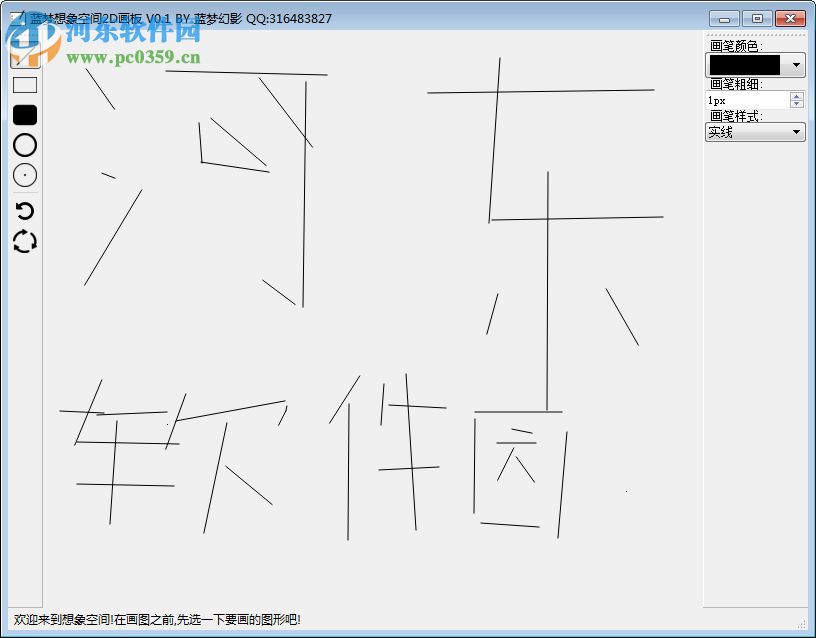This screenshot has width=816, height=638.
Task: Expand the brush color selector arrow
Action: click(x=795, y=65)
